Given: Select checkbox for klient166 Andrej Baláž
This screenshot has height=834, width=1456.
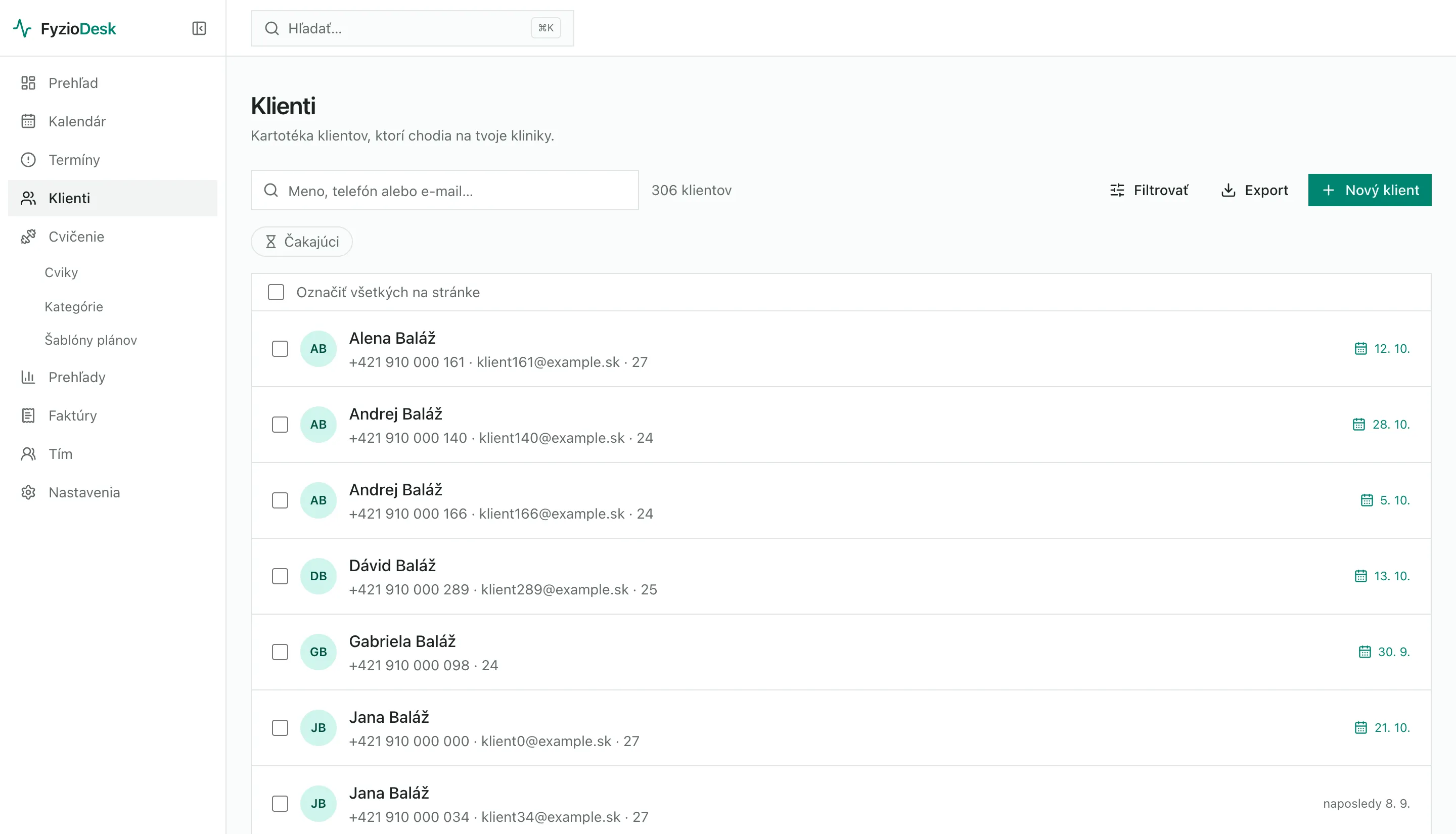Looking at the screenshot, I should tap(280, 500).
